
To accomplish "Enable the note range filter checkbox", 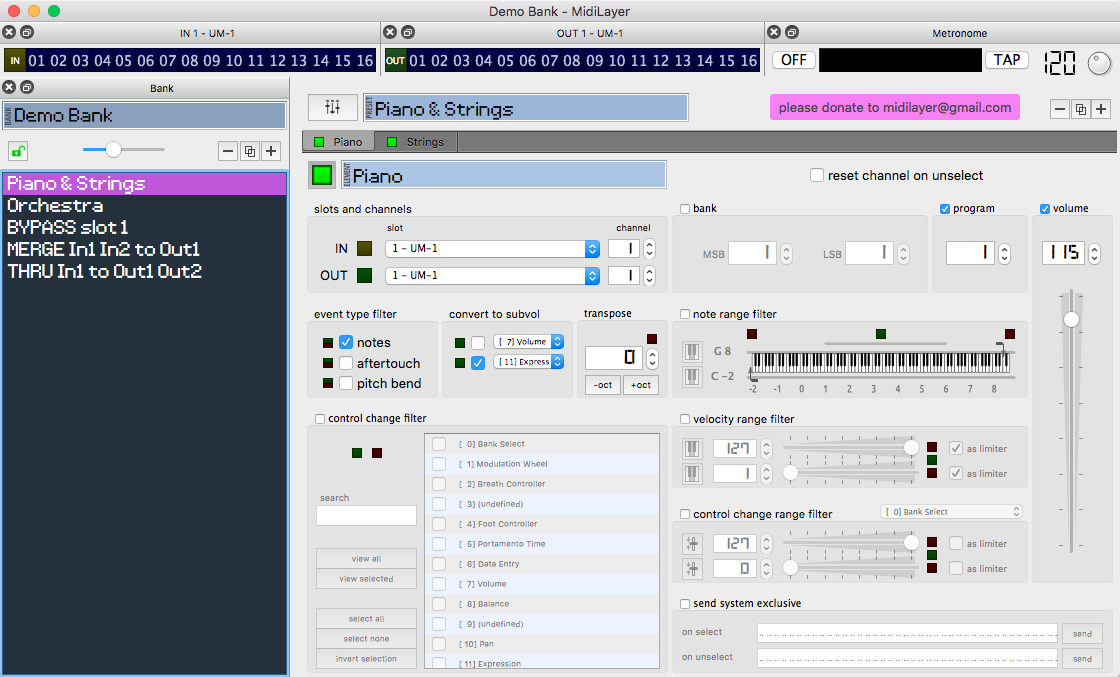I will tap(685, 314).
